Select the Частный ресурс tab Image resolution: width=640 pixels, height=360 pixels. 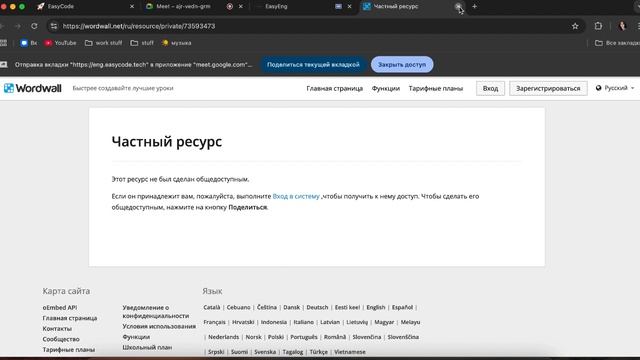(412, 7)
